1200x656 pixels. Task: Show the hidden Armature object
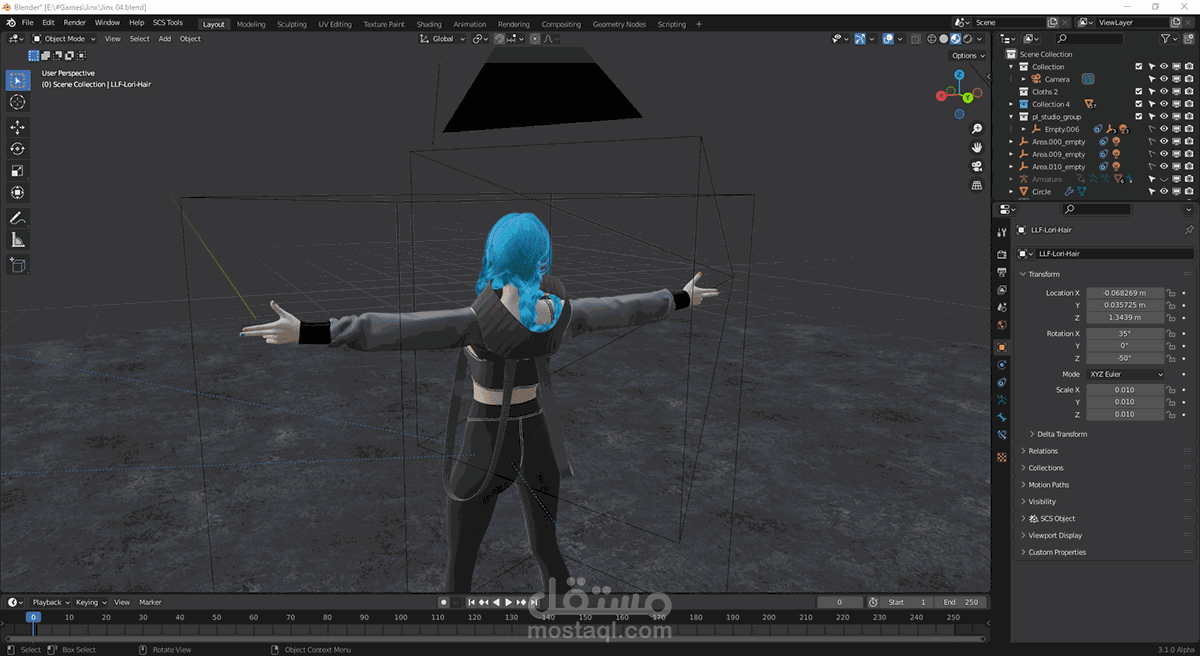[x=1164, y=179]
